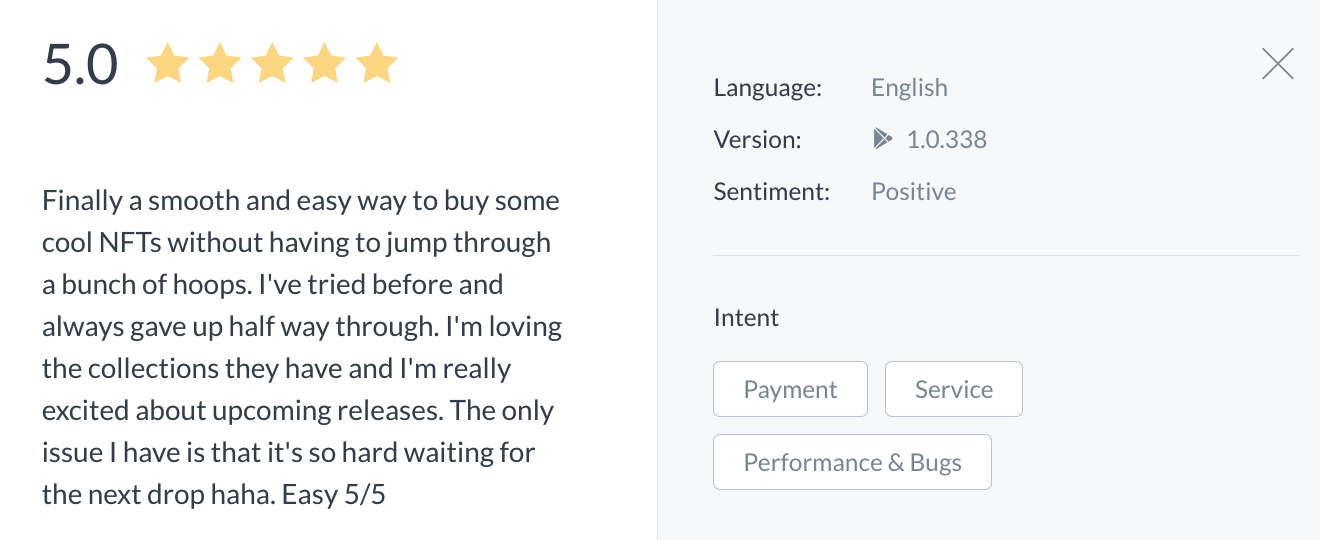Select the Payment intent tag
This screenshot has height=540, width=1320.
(790, 389)
